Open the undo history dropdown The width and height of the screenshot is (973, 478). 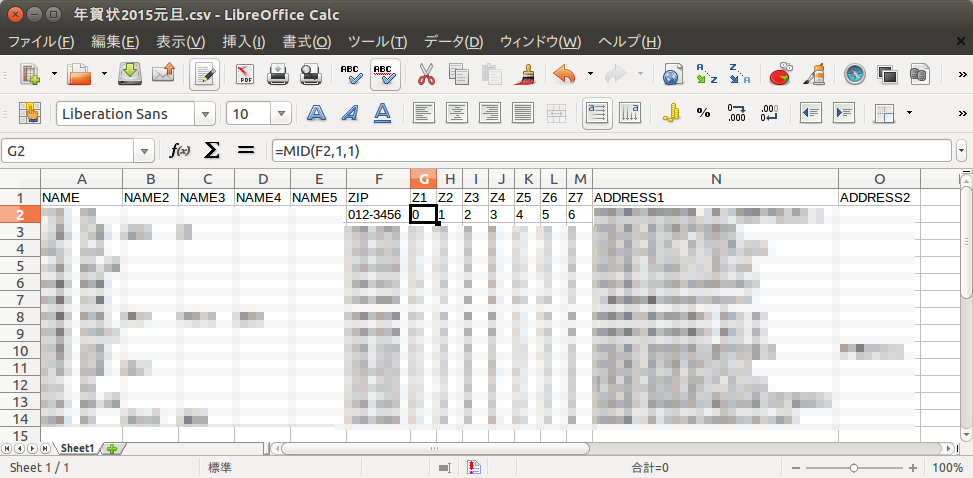590,75
